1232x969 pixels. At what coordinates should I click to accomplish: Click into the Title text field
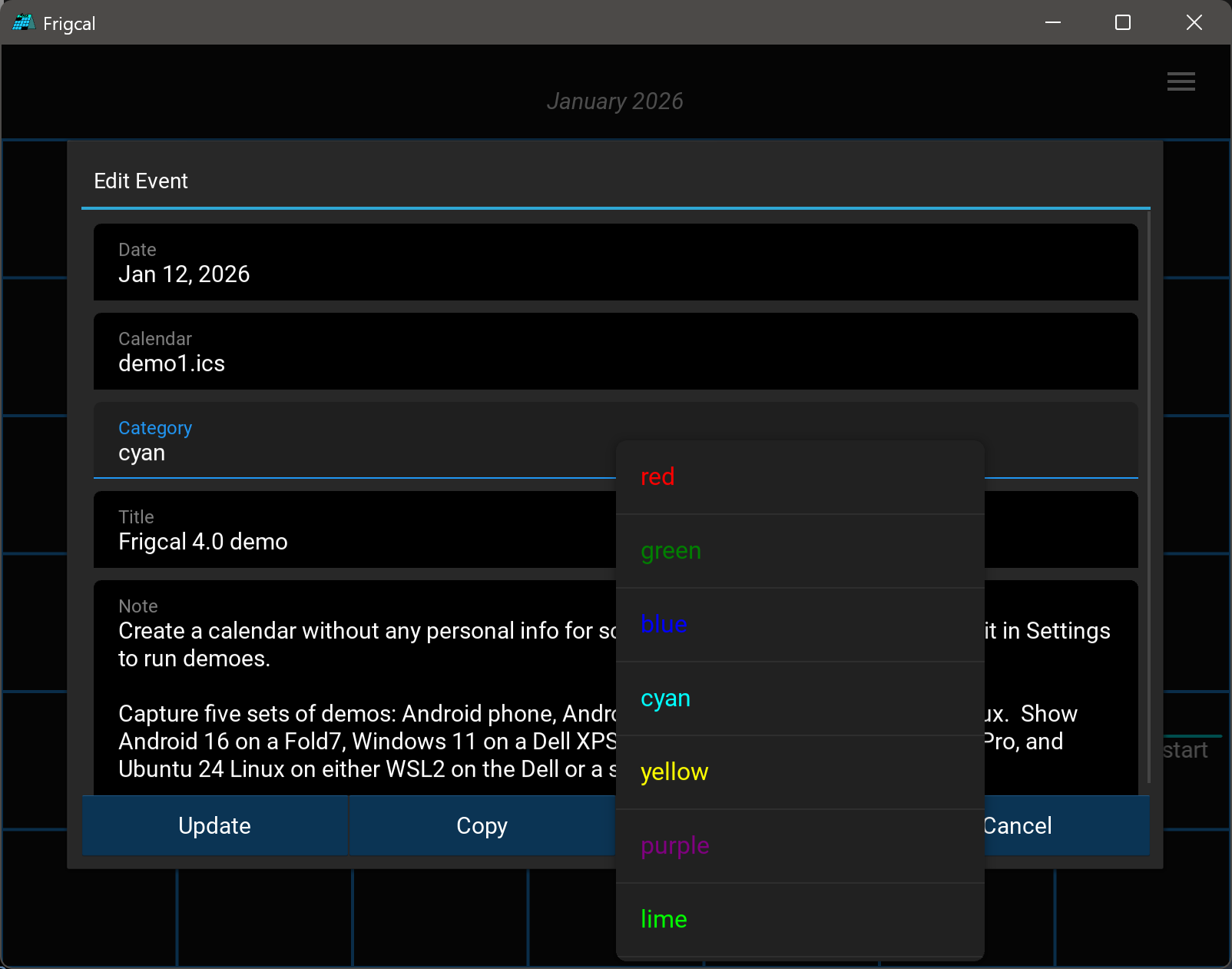click(353, 530)
